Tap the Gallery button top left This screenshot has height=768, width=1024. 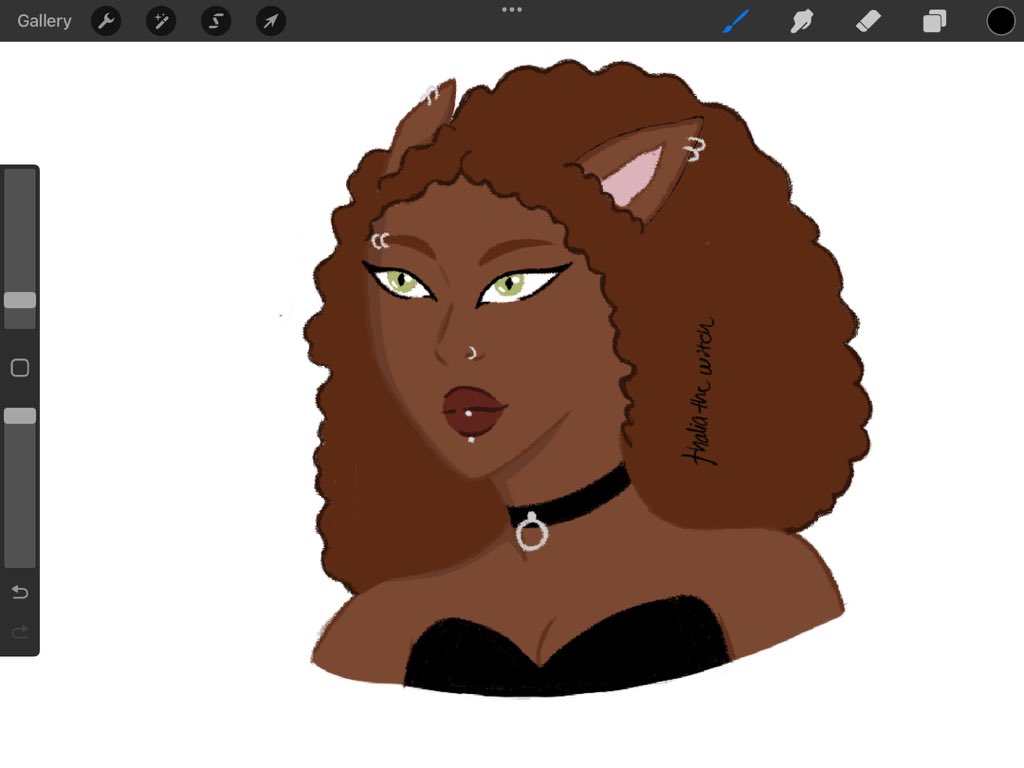pyautogui.click(x=43, y=20)
